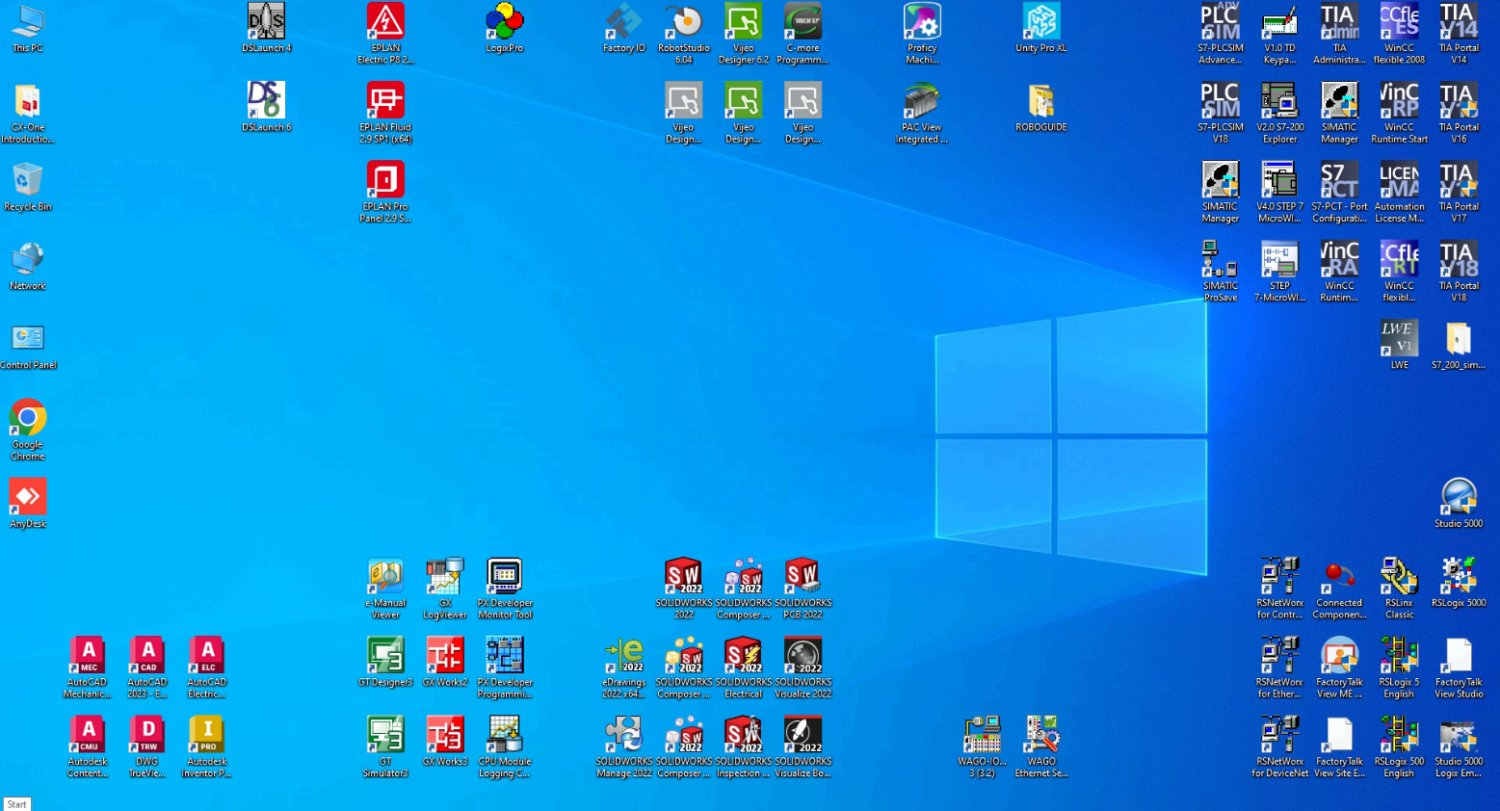Select the Recycle Bin icon
Screen dimensions: 1500x811
click(x=28, y=181)
